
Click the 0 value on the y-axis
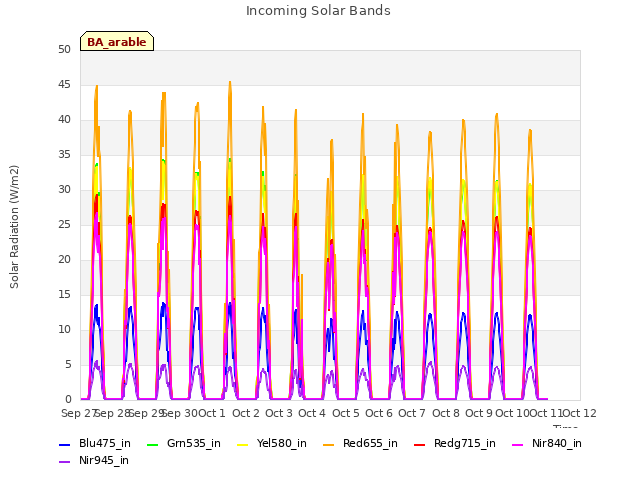68,400
